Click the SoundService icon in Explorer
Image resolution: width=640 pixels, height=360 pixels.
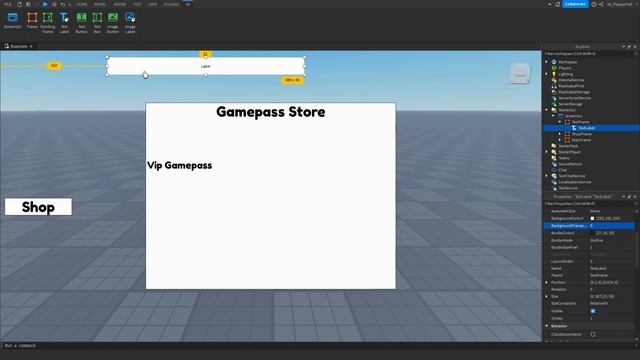click(x=554, y=164)
